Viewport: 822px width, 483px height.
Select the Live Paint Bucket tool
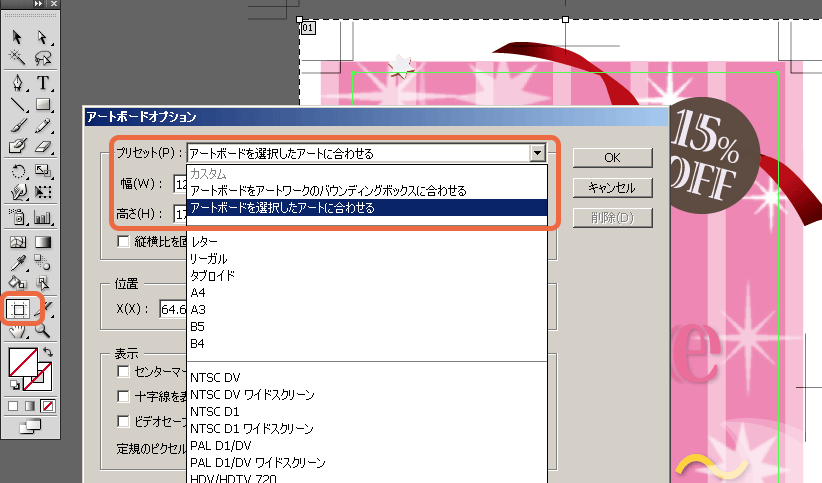tap(17, 284)
